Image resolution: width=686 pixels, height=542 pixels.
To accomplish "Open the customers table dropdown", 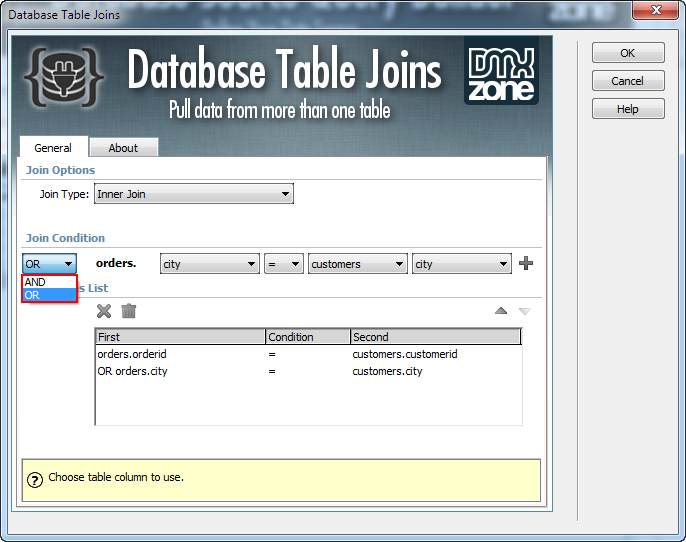I will [357, 264].
